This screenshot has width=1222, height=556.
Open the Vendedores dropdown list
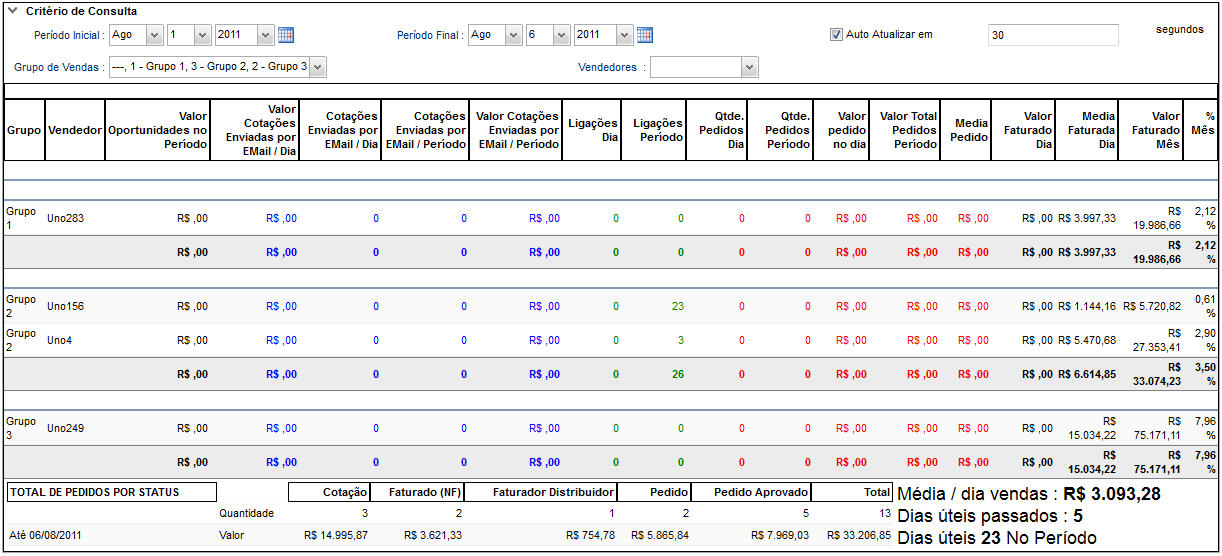704,67
